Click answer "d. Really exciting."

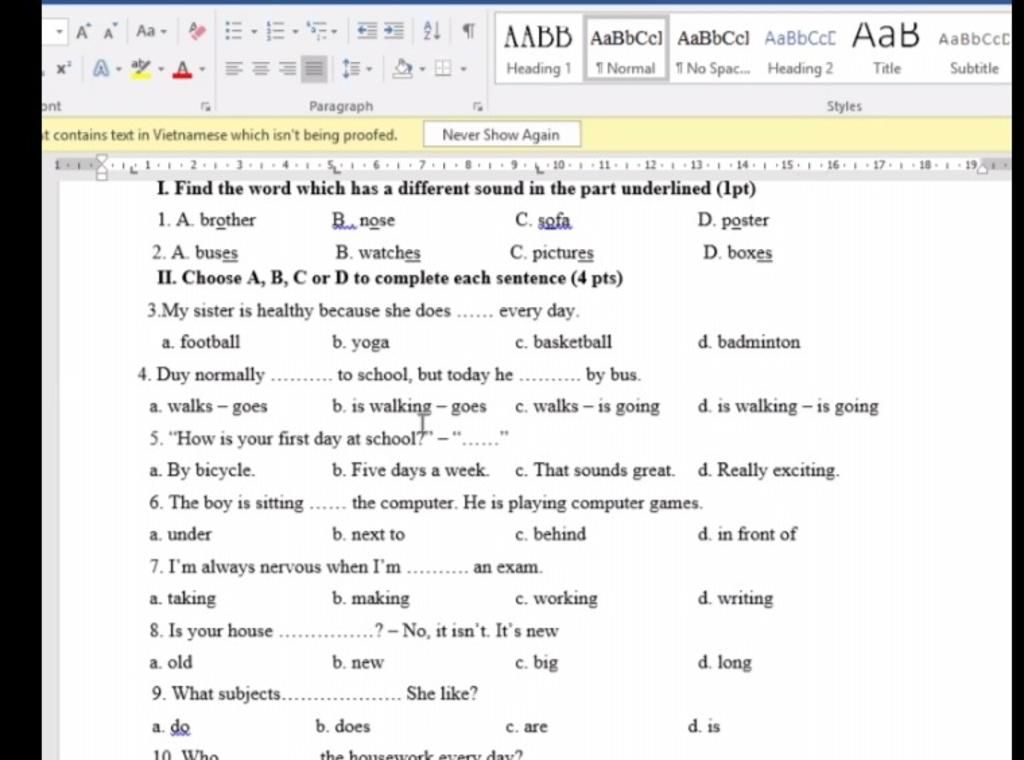(768, 470)
